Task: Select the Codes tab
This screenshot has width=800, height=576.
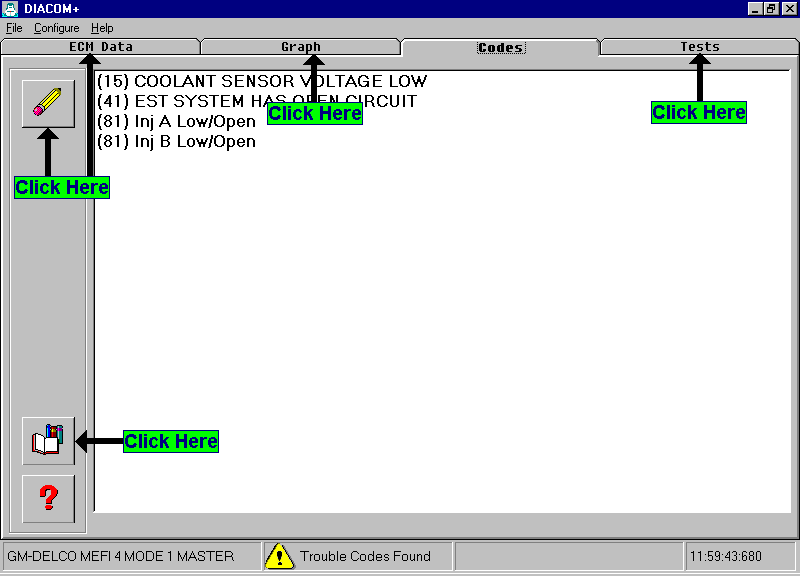Action: (x=500, y=47)
